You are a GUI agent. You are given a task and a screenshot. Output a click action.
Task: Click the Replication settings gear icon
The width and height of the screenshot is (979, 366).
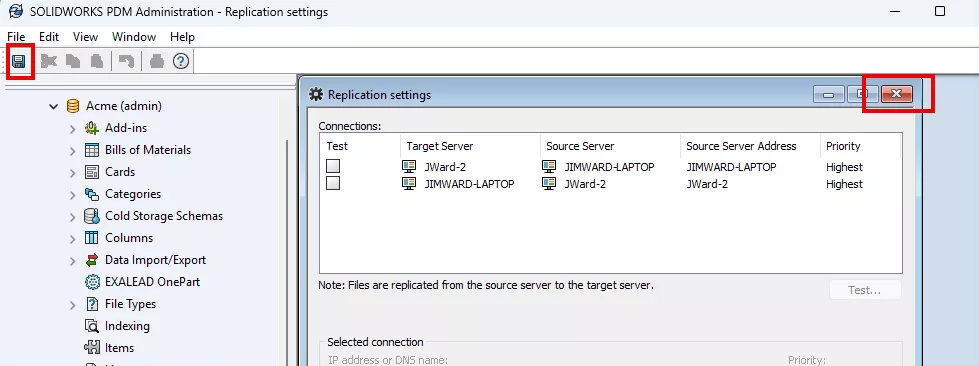pyautogui.click(x=317, y=95)
